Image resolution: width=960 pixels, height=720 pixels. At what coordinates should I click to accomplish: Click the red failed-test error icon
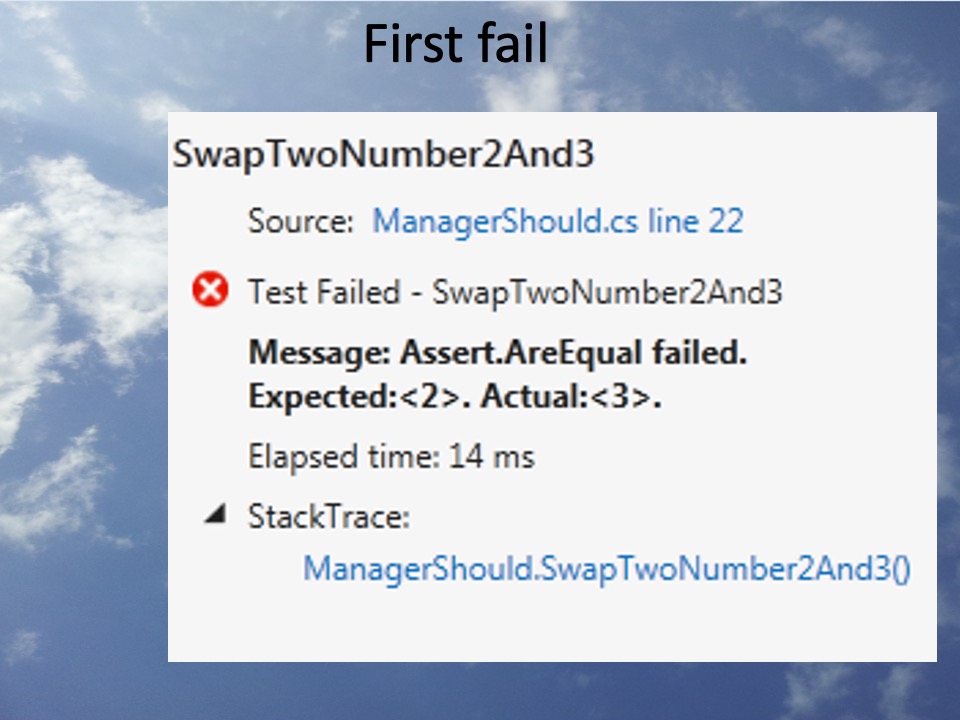pos(210,289)
